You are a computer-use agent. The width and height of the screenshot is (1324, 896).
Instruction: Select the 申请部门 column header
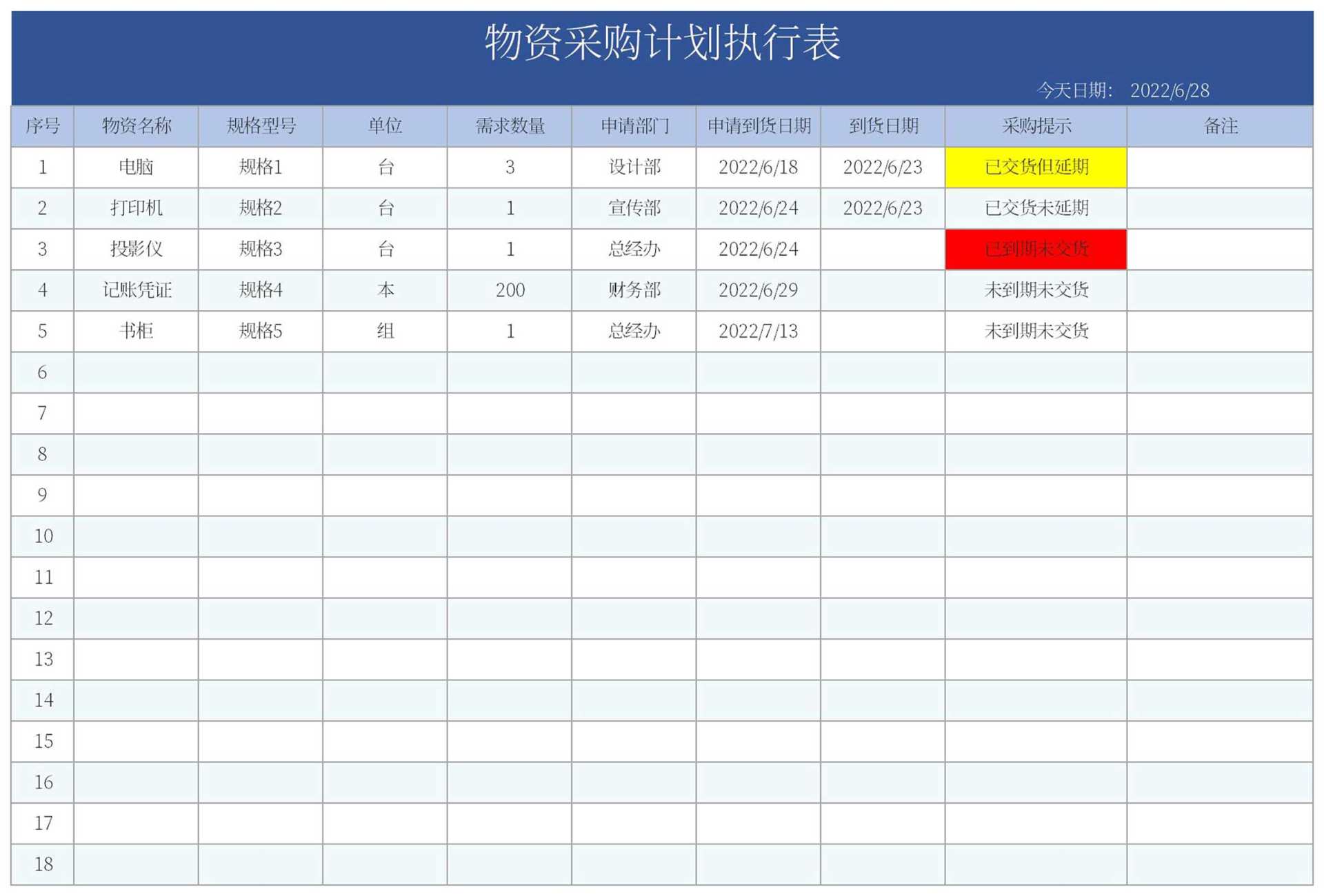(634, 126)
